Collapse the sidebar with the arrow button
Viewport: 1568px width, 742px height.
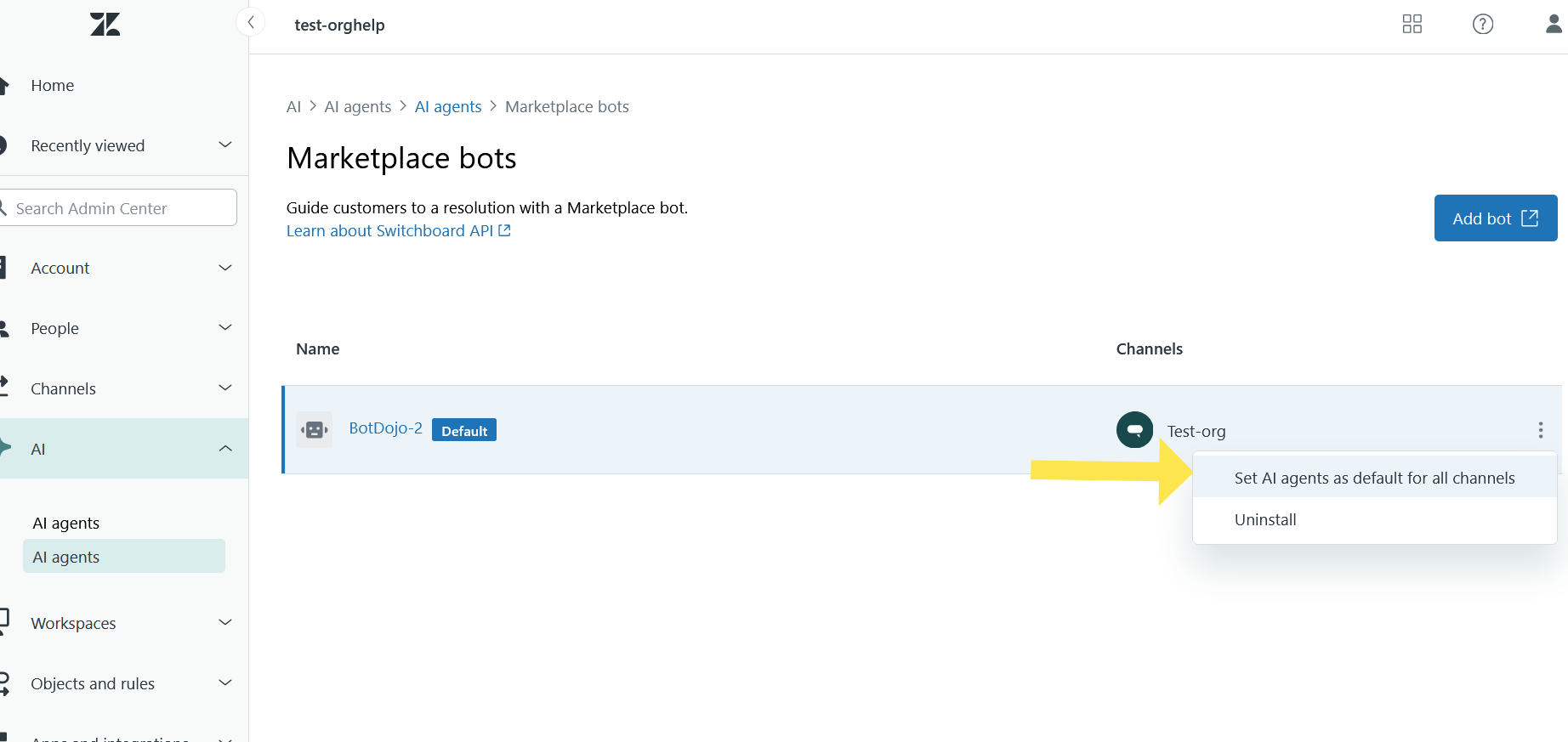251,23
